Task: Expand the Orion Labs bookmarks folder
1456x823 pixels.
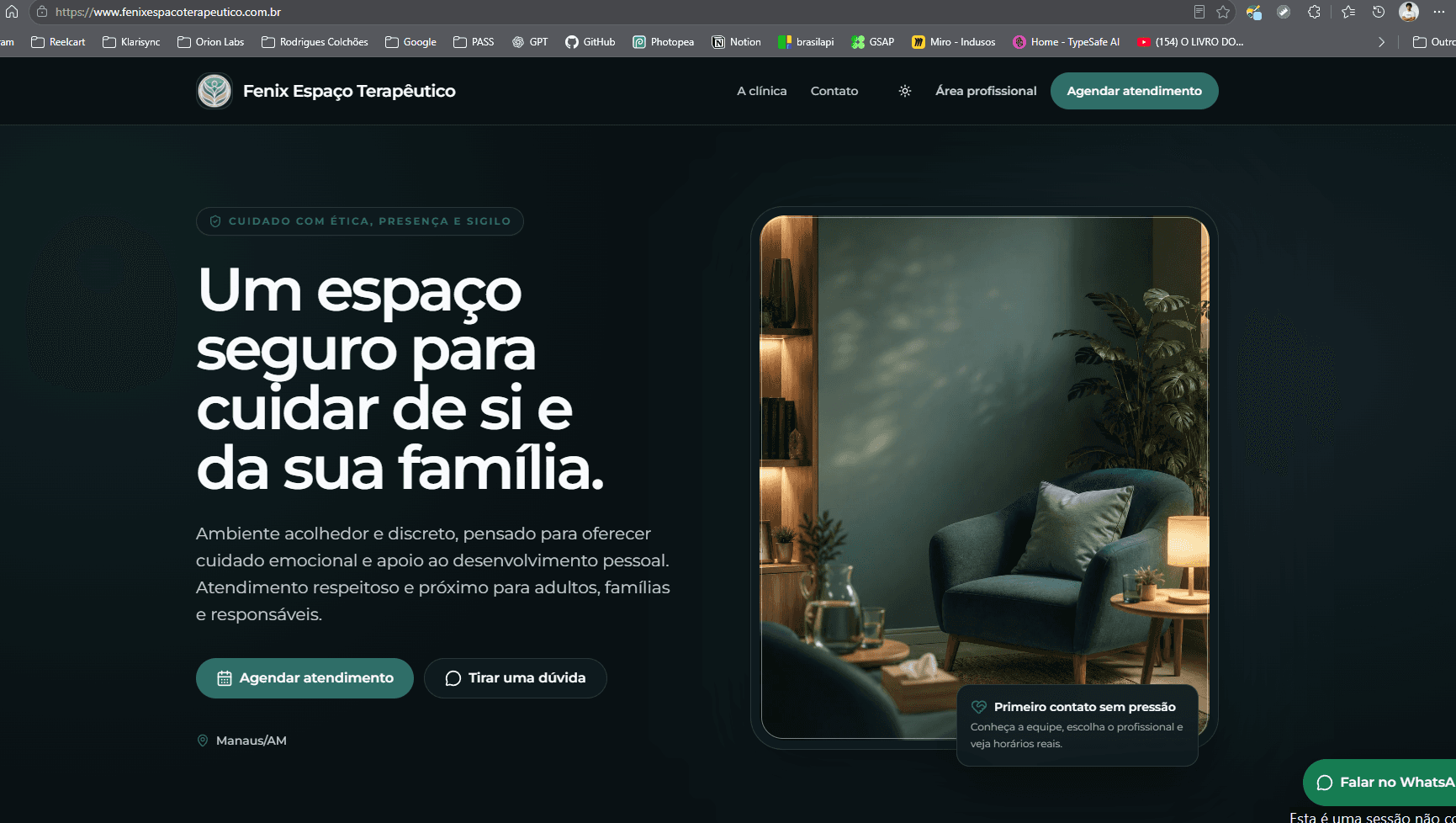Action: click(211, 42)
